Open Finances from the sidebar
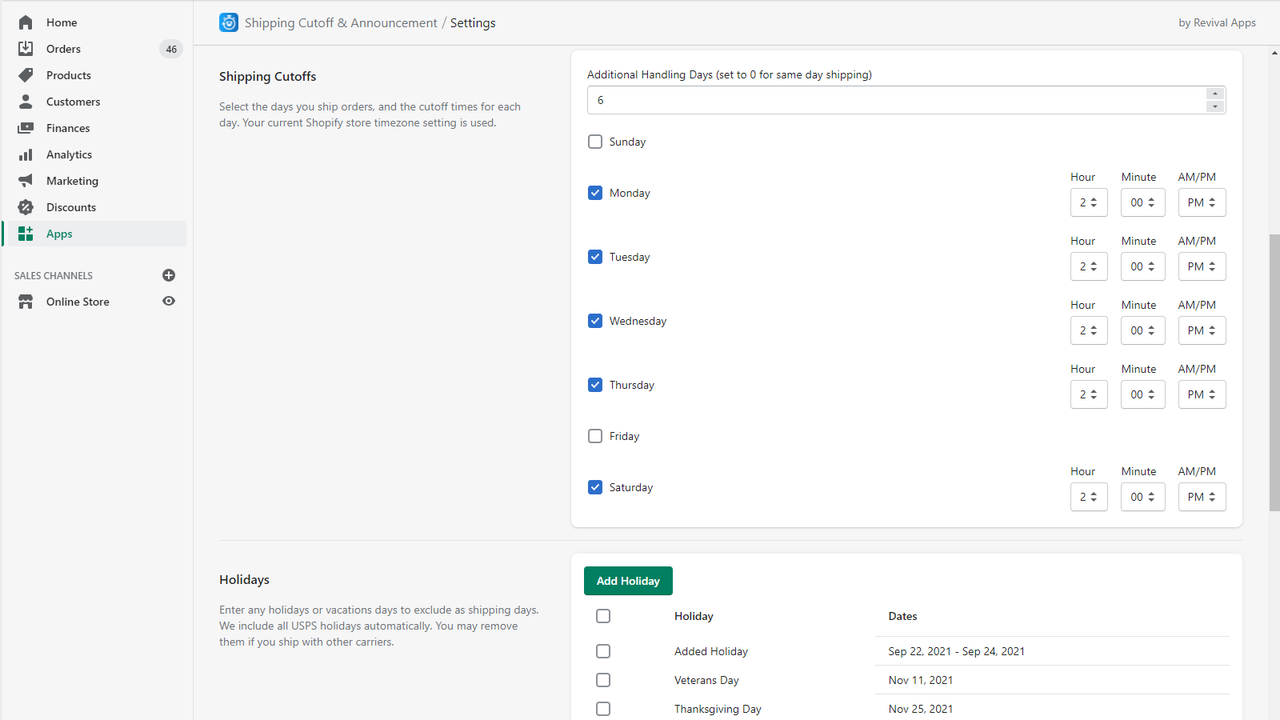 [24, 128]
